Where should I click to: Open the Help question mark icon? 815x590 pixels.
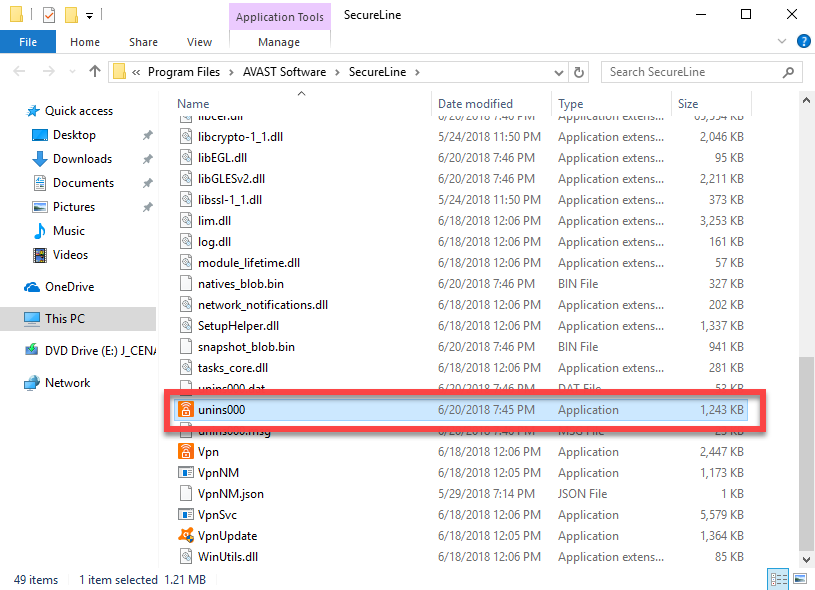pyautogui.click(x=802, y=41)
